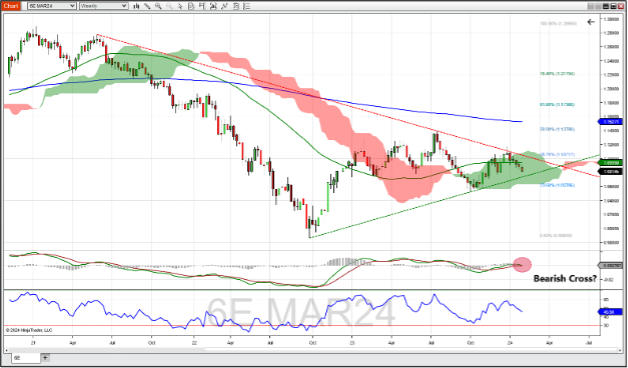This screenshot has height=368, width=628.
Task: Click the blue RSI value marker
Action: pos(610,312)
